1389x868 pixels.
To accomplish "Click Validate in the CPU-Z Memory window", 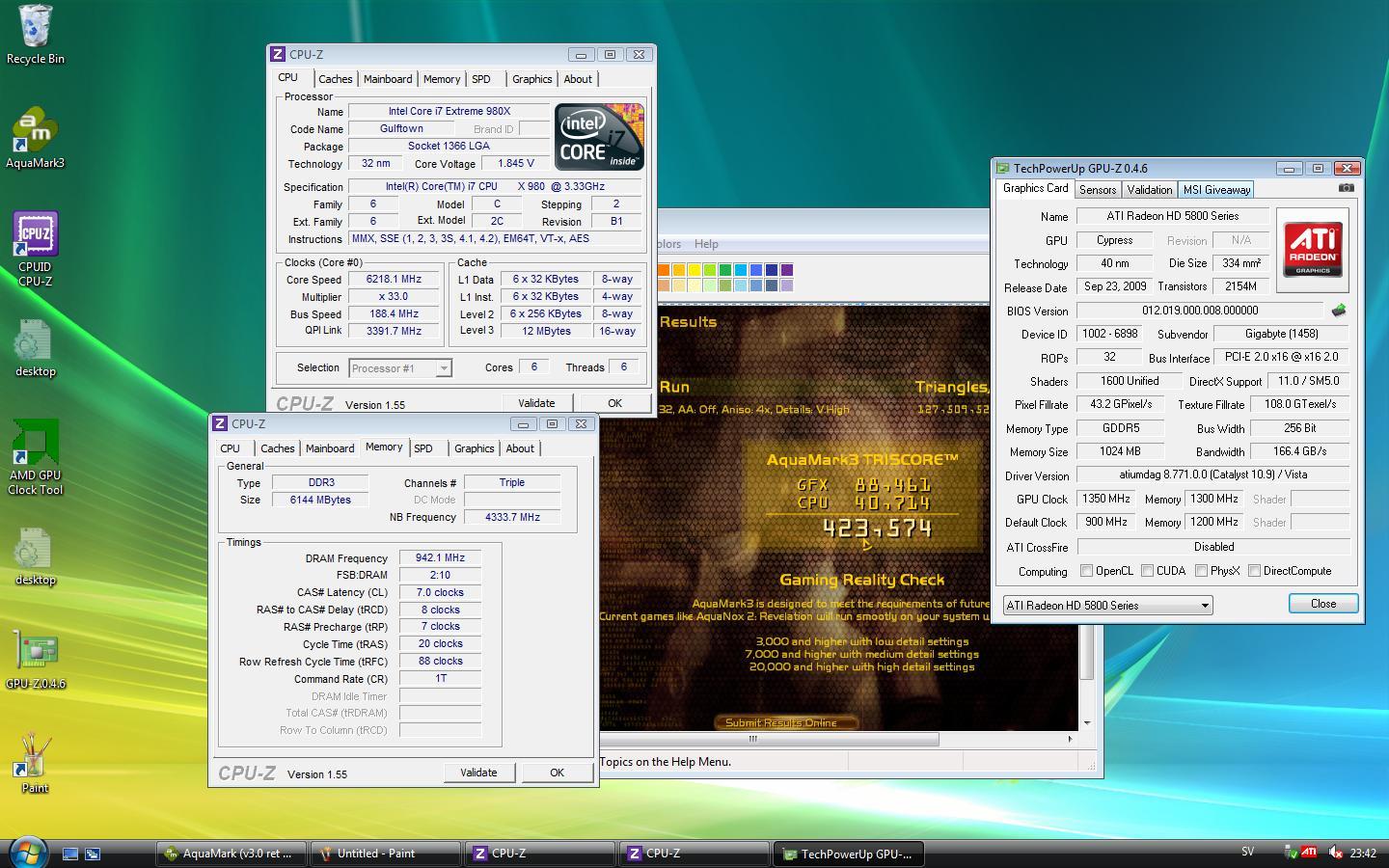I will coord(478,773).
